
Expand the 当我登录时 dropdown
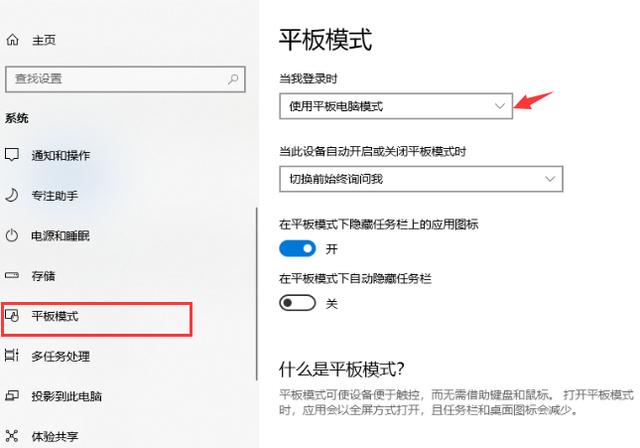point(396,106)
